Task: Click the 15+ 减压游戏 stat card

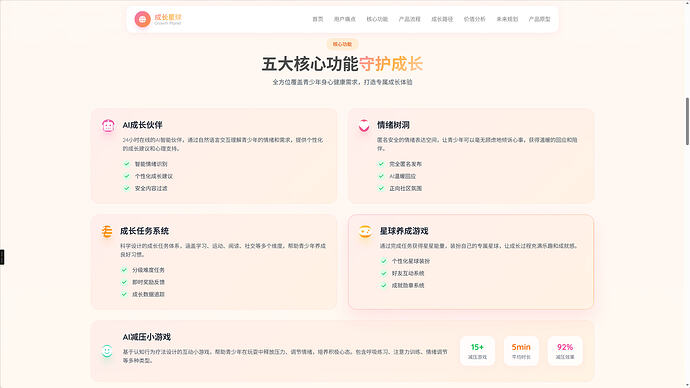Action: 477,351
